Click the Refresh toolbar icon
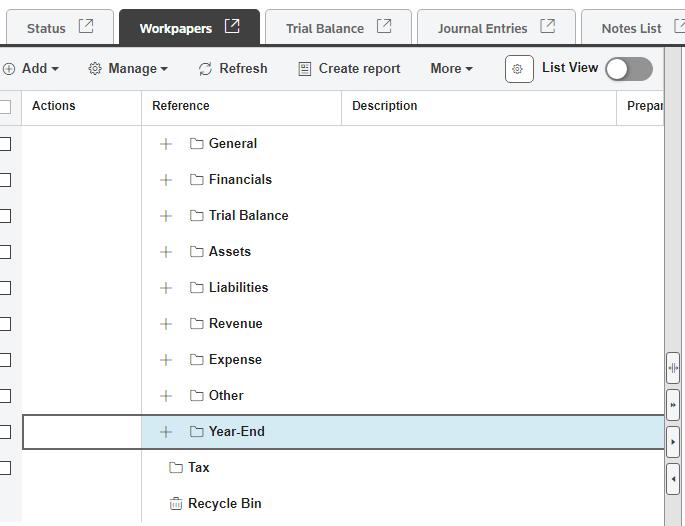 pos(206,69)
